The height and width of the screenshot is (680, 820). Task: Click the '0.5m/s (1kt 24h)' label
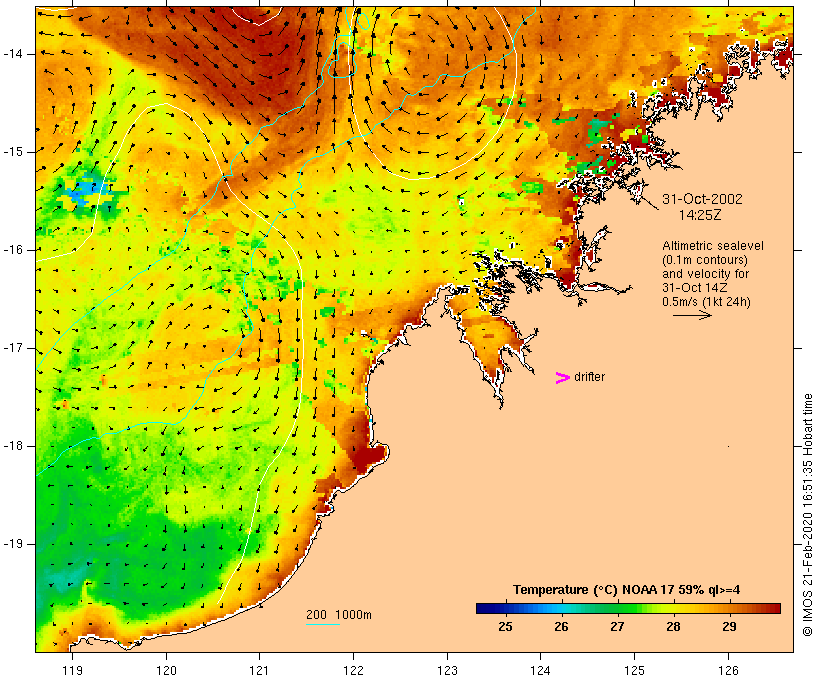(x=706, y=302)
